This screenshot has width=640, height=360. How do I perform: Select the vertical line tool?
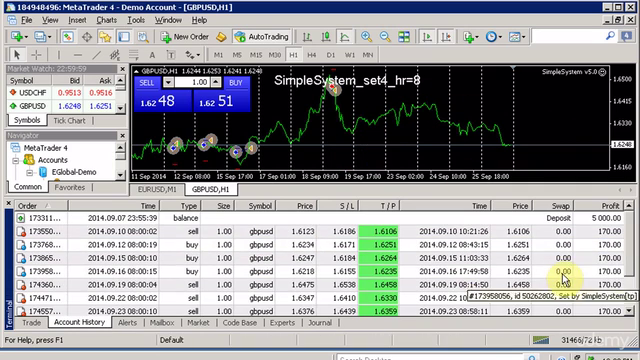[x=59, y=55]
